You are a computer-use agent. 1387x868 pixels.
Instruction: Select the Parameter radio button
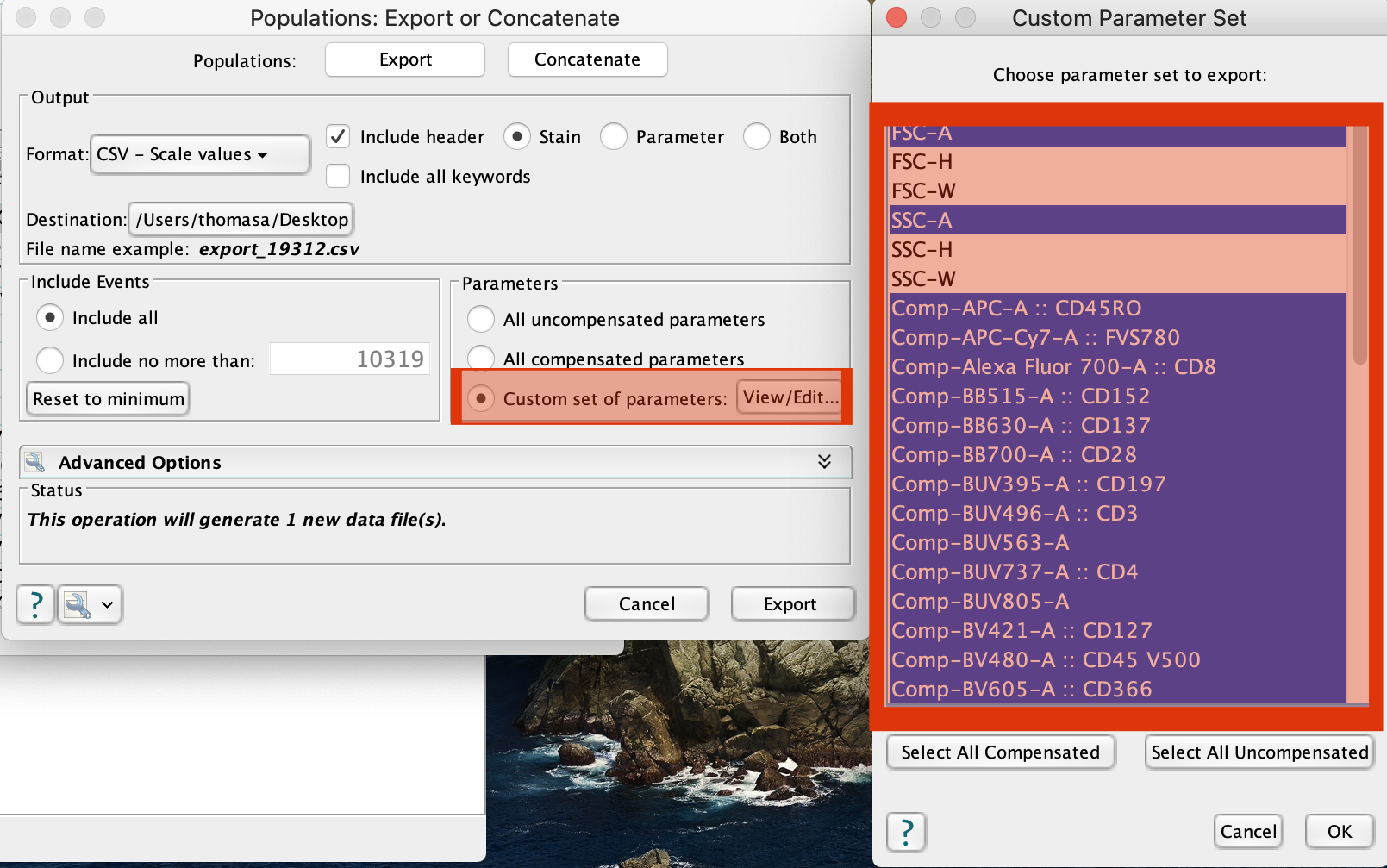[x=614, y=137]
